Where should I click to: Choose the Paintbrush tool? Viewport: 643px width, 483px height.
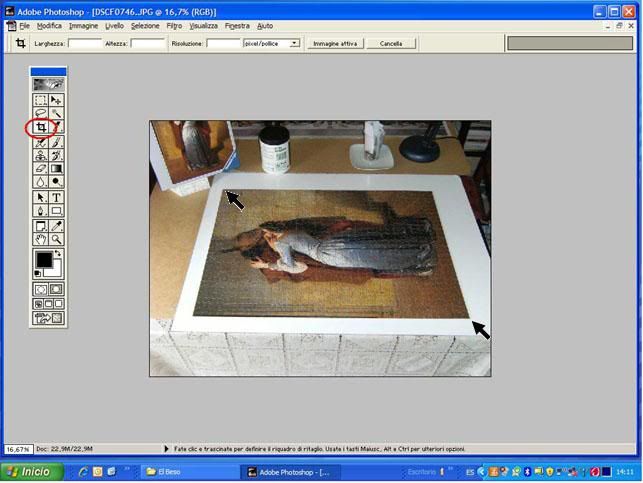(x=56, y=142)
